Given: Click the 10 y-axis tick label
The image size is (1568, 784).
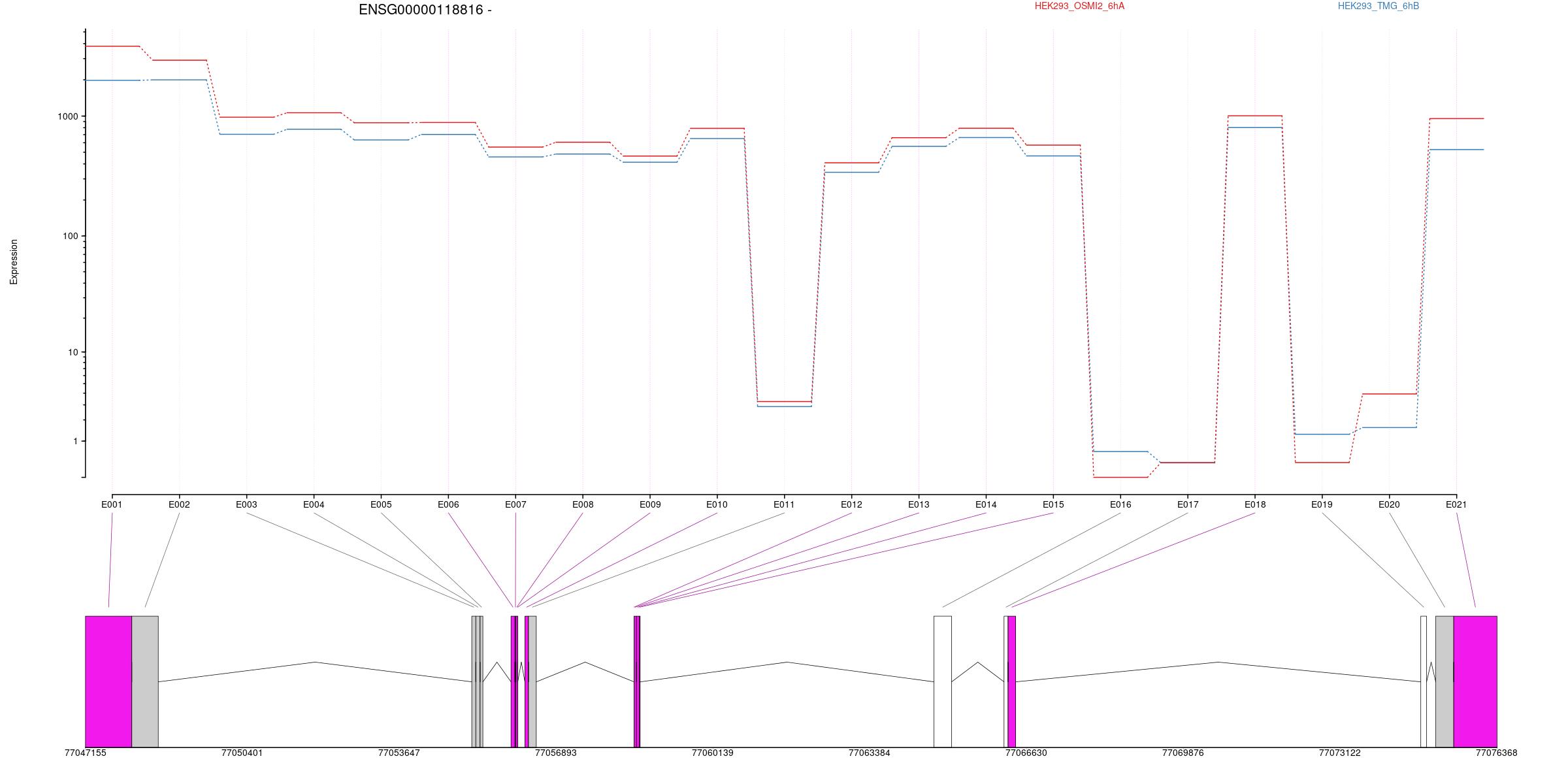Looking at the screenshot, I should [x=73, y=352].
